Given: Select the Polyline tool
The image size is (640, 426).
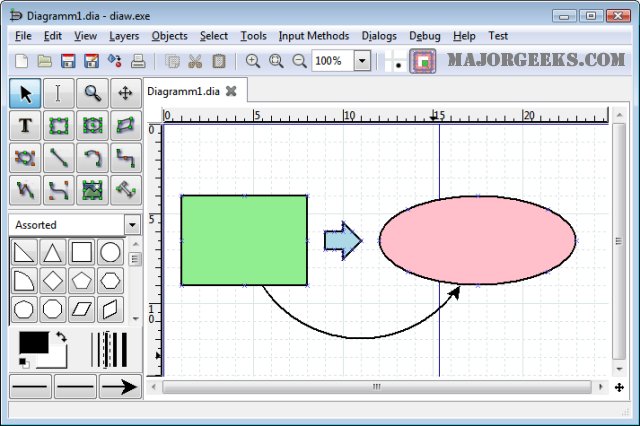Looking at the screenshot, I should 25,190.
